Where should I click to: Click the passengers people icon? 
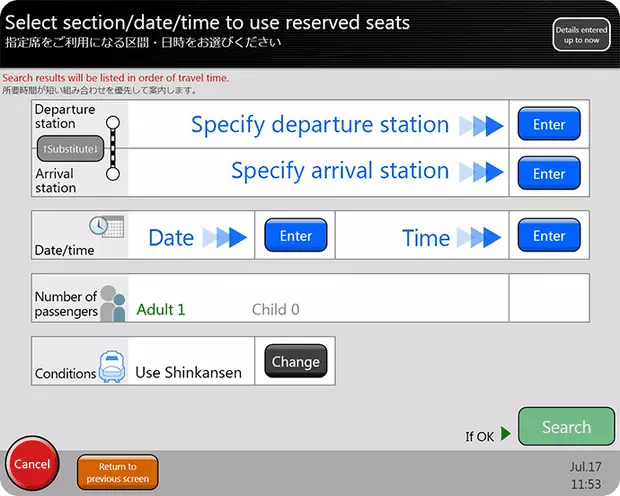[x=113, y=300]
